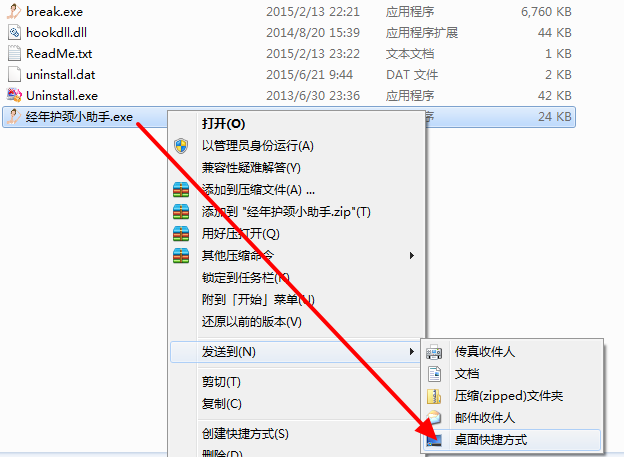Click the shield icon beside run as administrator
Image resolution: width=624 pixels, height=457 pixels.
181,146
